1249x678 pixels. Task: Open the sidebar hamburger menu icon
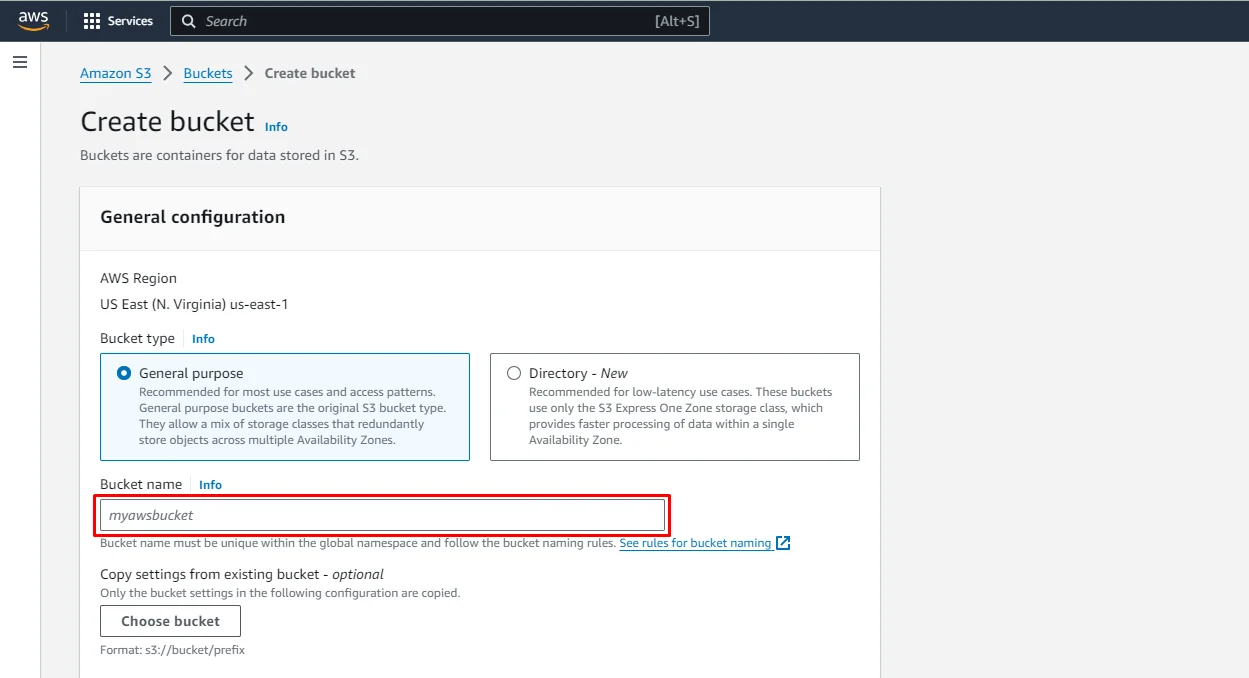[19, 61]
